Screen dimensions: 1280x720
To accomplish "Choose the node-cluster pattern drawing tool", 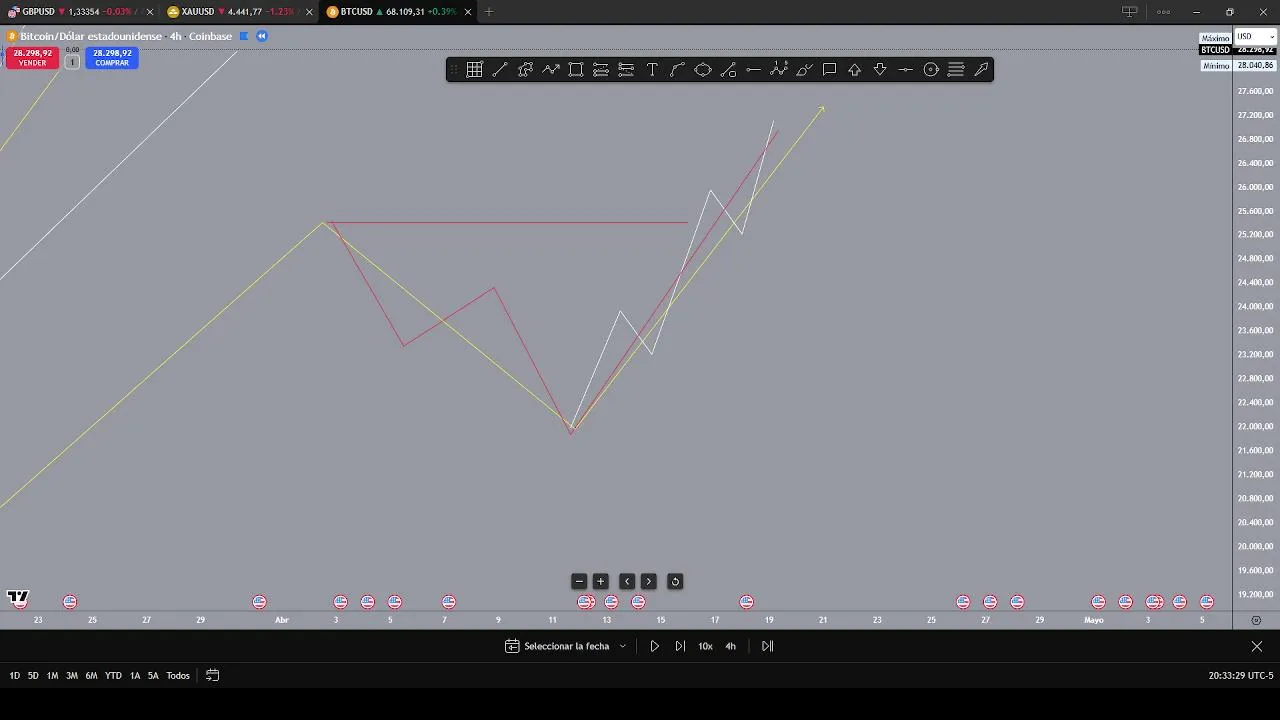I will click(525, 69).
